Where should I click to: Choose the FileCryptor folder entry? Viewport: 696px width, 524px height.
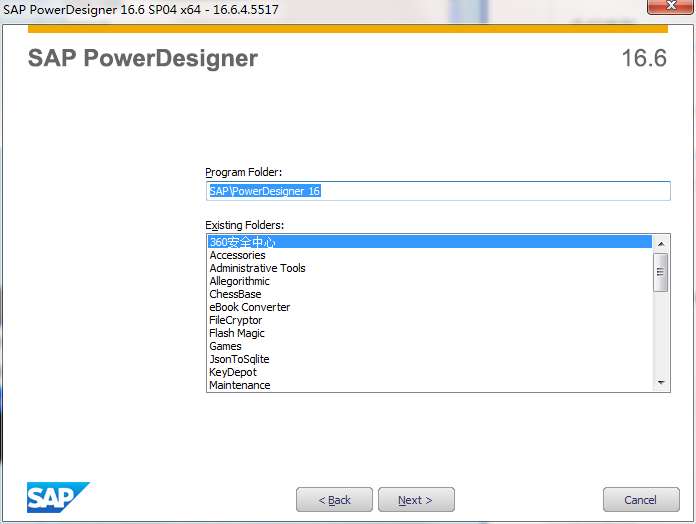coord(235,320)
